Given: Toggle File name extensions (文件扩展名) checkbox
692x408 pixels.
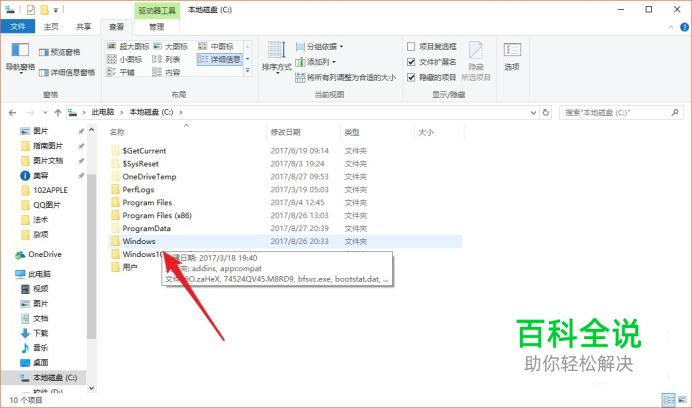Looking at the screenshot, I should [432, 62].
